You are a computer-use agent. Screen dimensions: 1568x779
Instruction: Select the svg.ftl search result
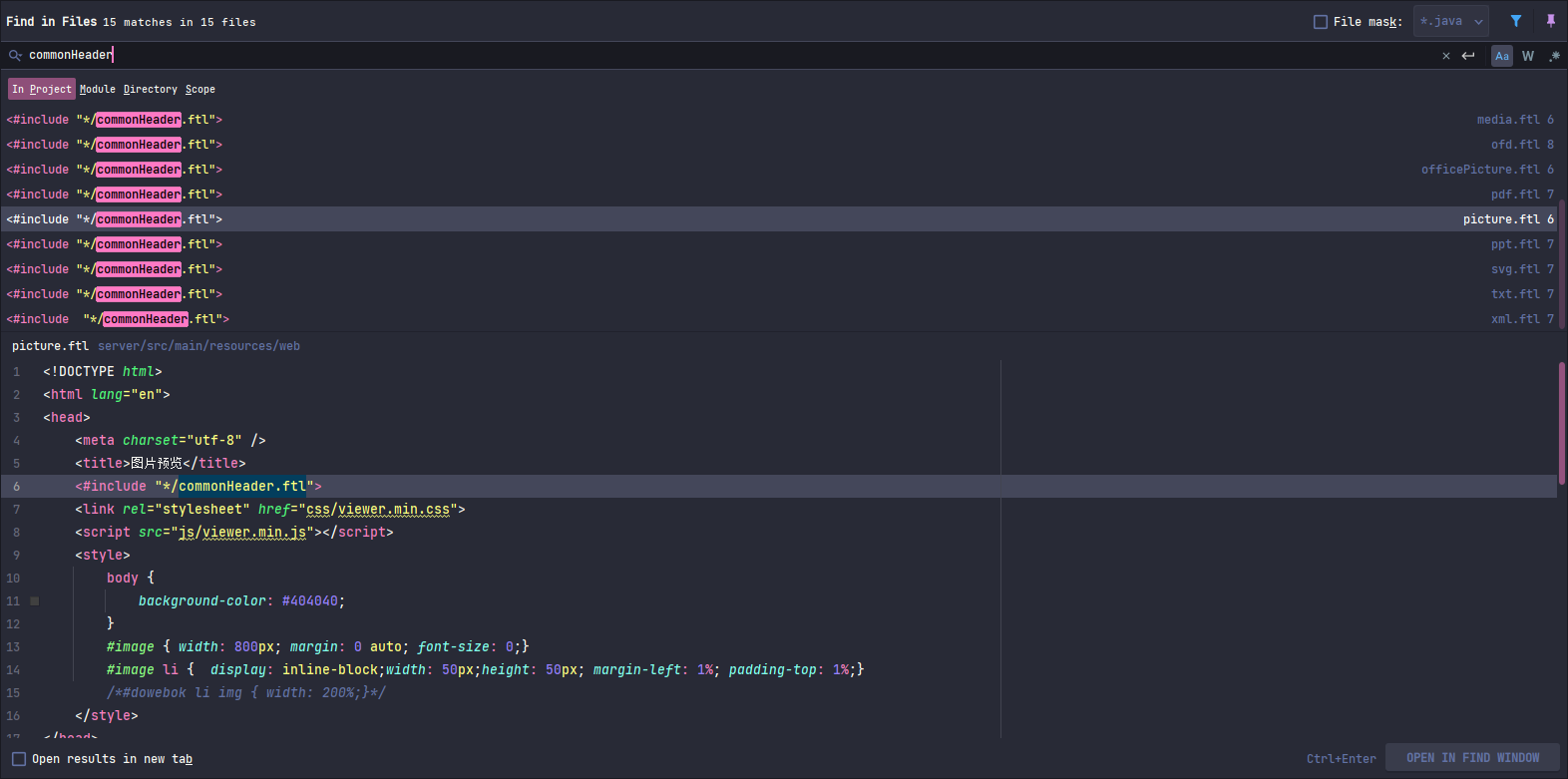tap(780, 269)
